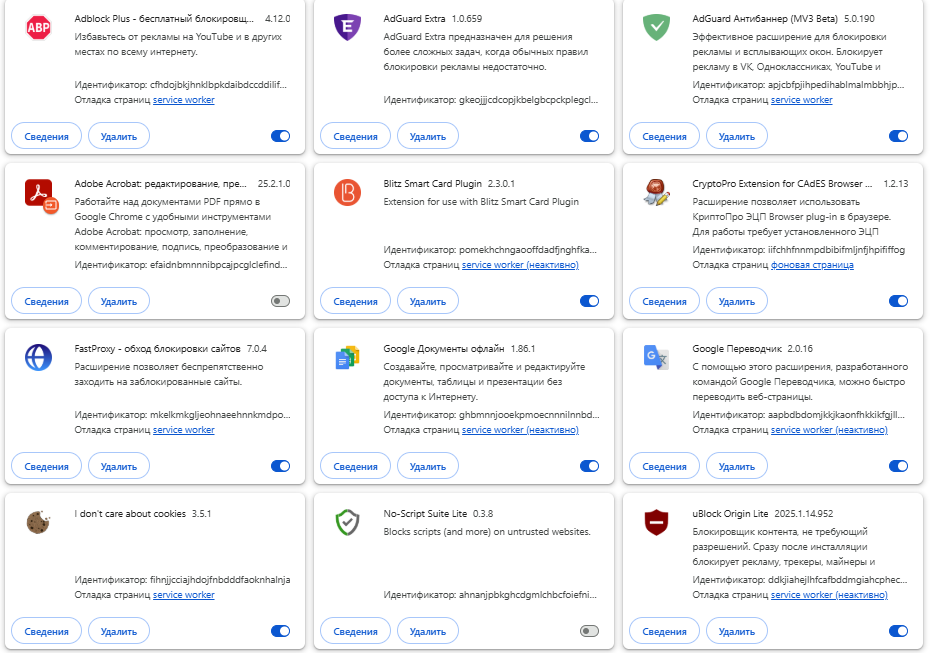This screenshot has height=653, width=932.
Task: Click the uBlock Origin Lite shield icon
Action: coord(656,522)
